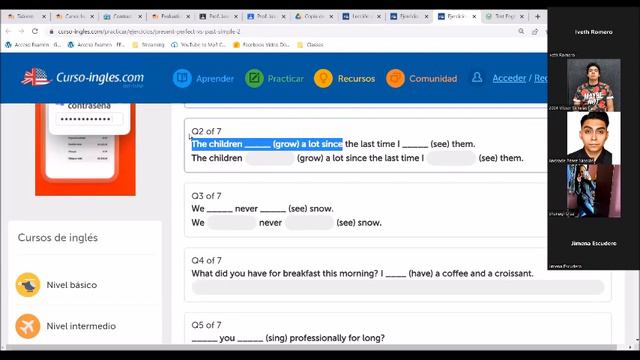
Task: Open the Aprender menu
Action: pos(215,78)
